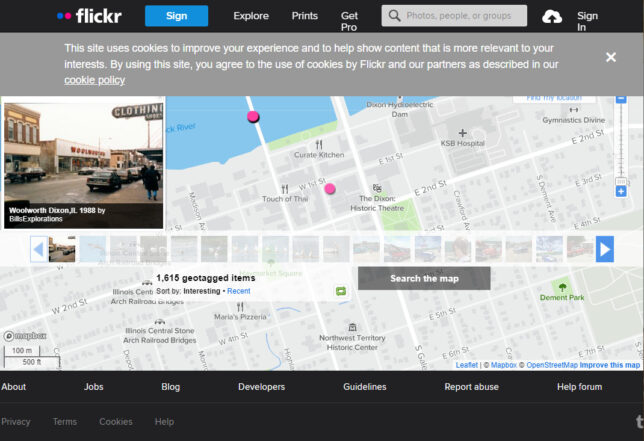Click Improve this map link
Screen dimensions: 644x441
click(610, 365)
